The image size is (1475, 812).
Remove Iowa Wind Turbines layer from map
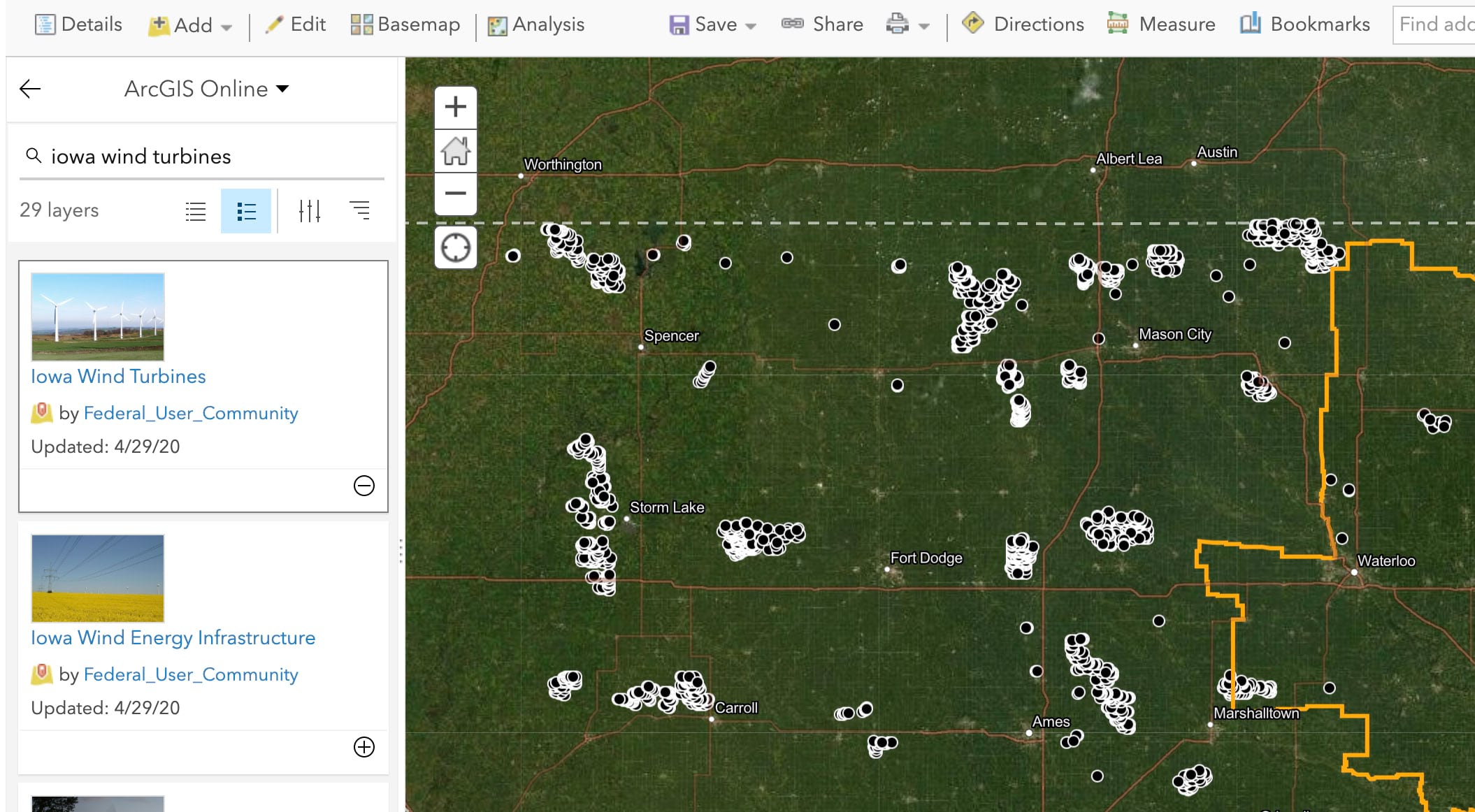pyautogui.click(x=364, y=486)
